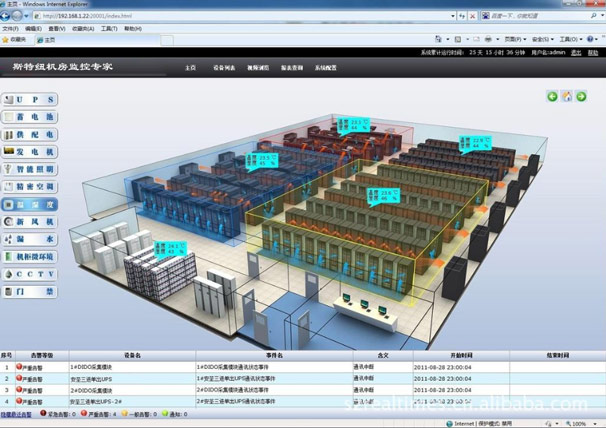Click the green back arrow above the 3D view

[552, 96]
